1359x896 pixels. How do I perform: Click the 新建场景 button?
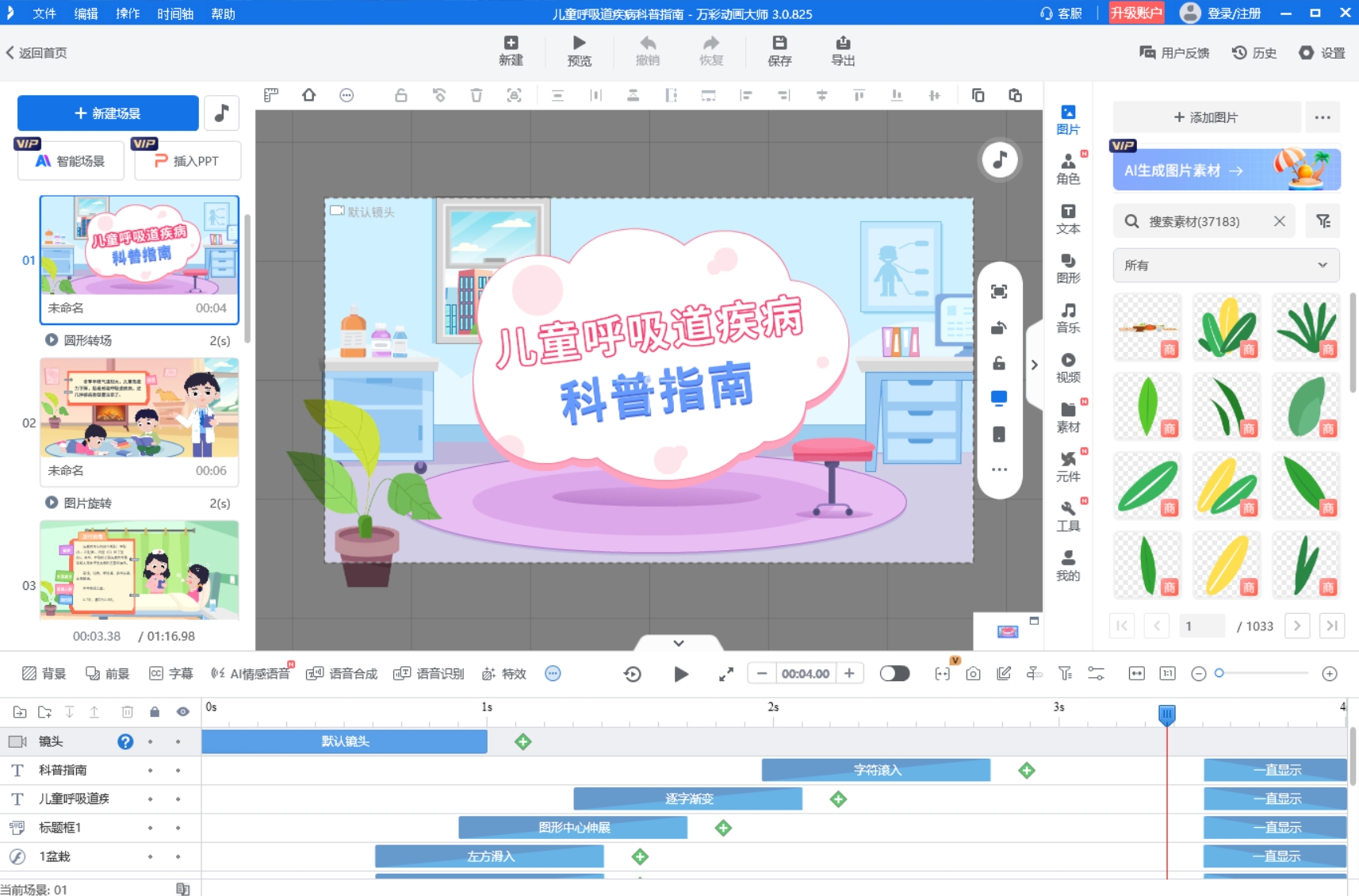[108, 113]
